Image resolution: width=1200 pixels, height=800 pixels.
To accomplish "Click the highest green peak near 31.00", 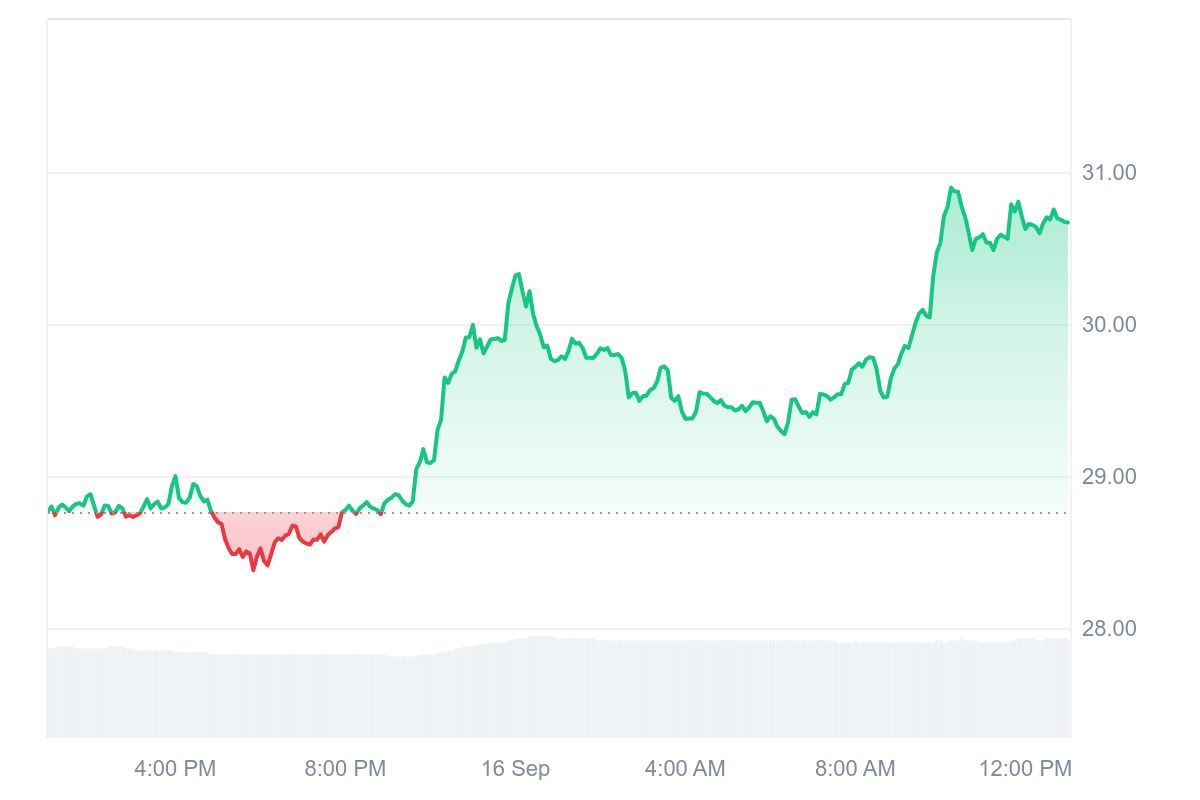I will coord(952,188).
